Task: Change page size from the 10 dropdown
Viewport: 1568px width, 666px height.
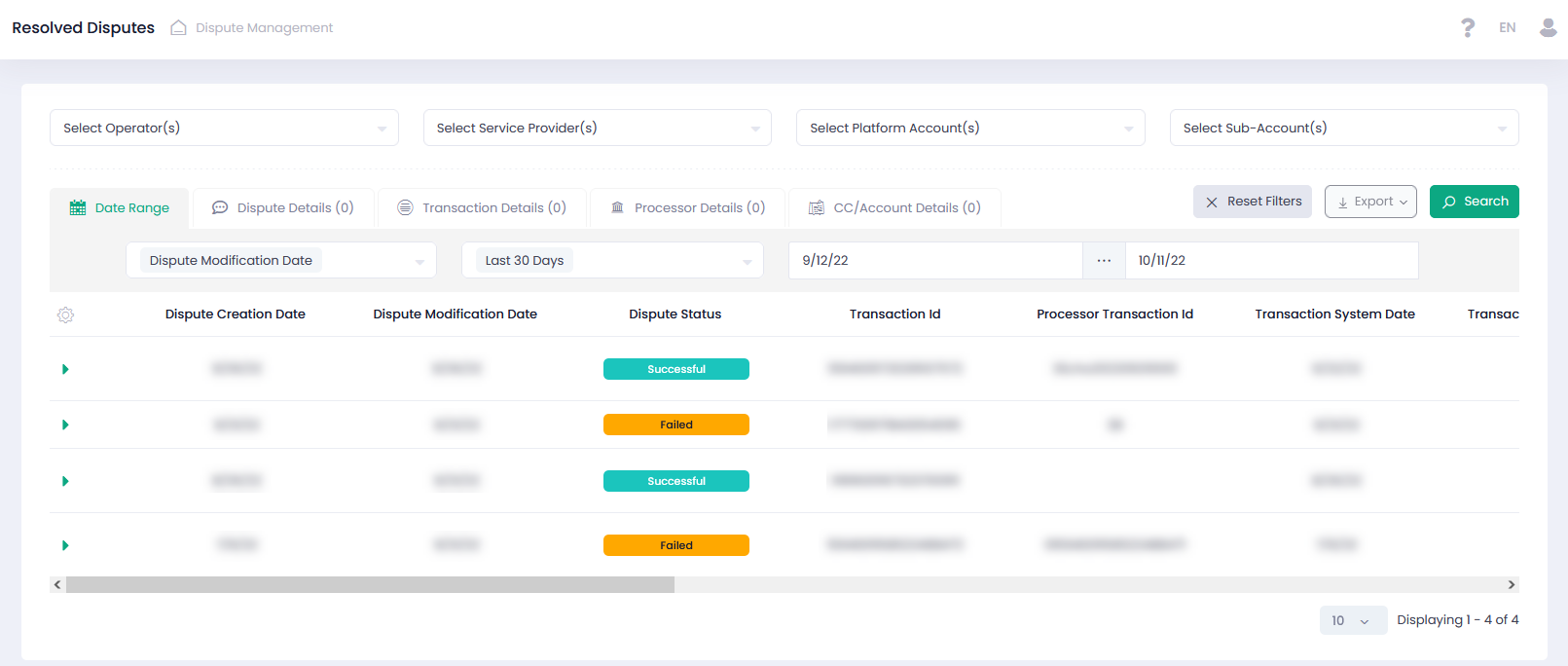Action: (x=1352, y=620)
